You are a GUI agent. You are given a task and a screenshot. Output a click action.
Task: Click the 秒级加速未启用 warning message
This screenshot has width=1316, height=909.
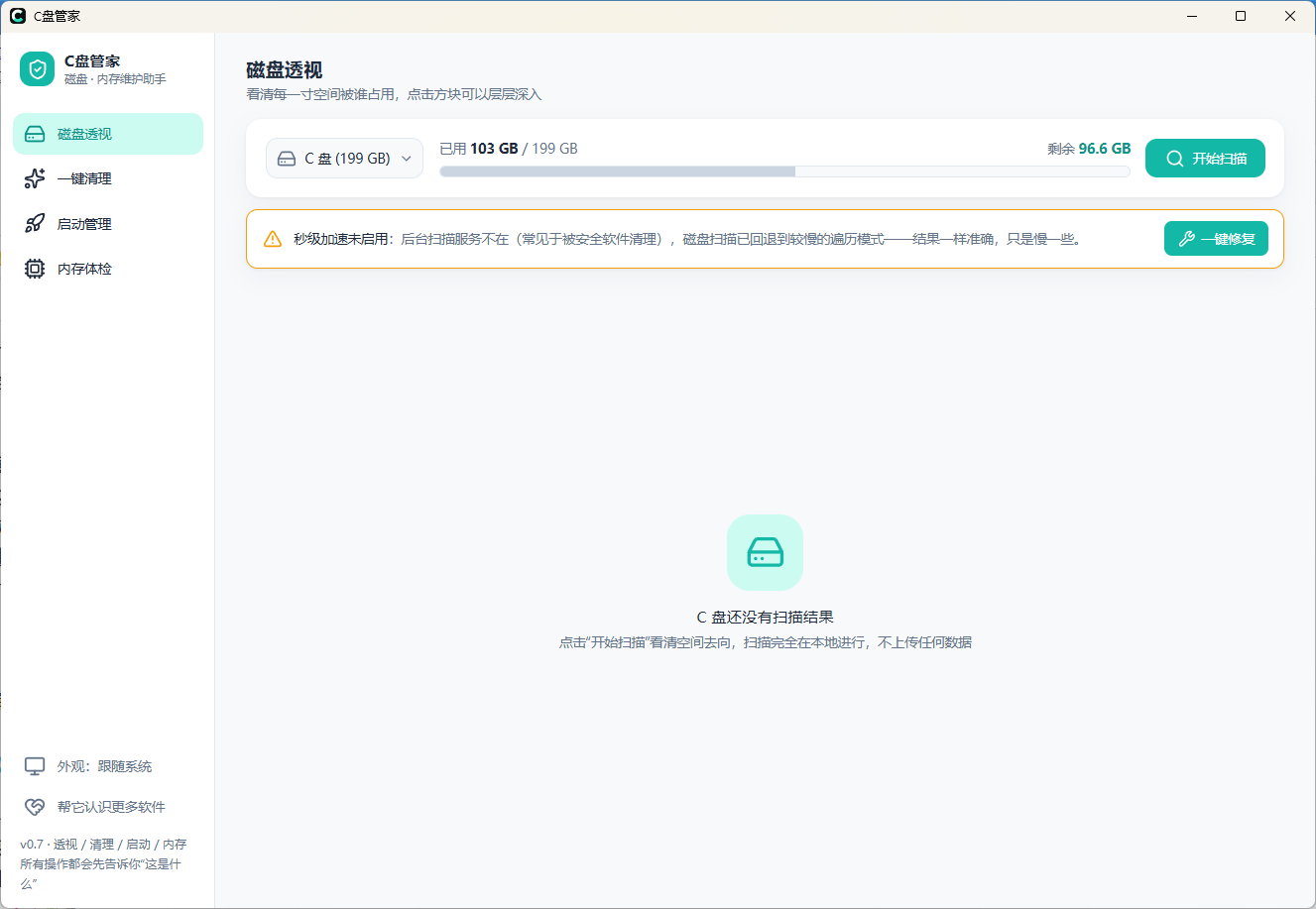click(686, 239)
